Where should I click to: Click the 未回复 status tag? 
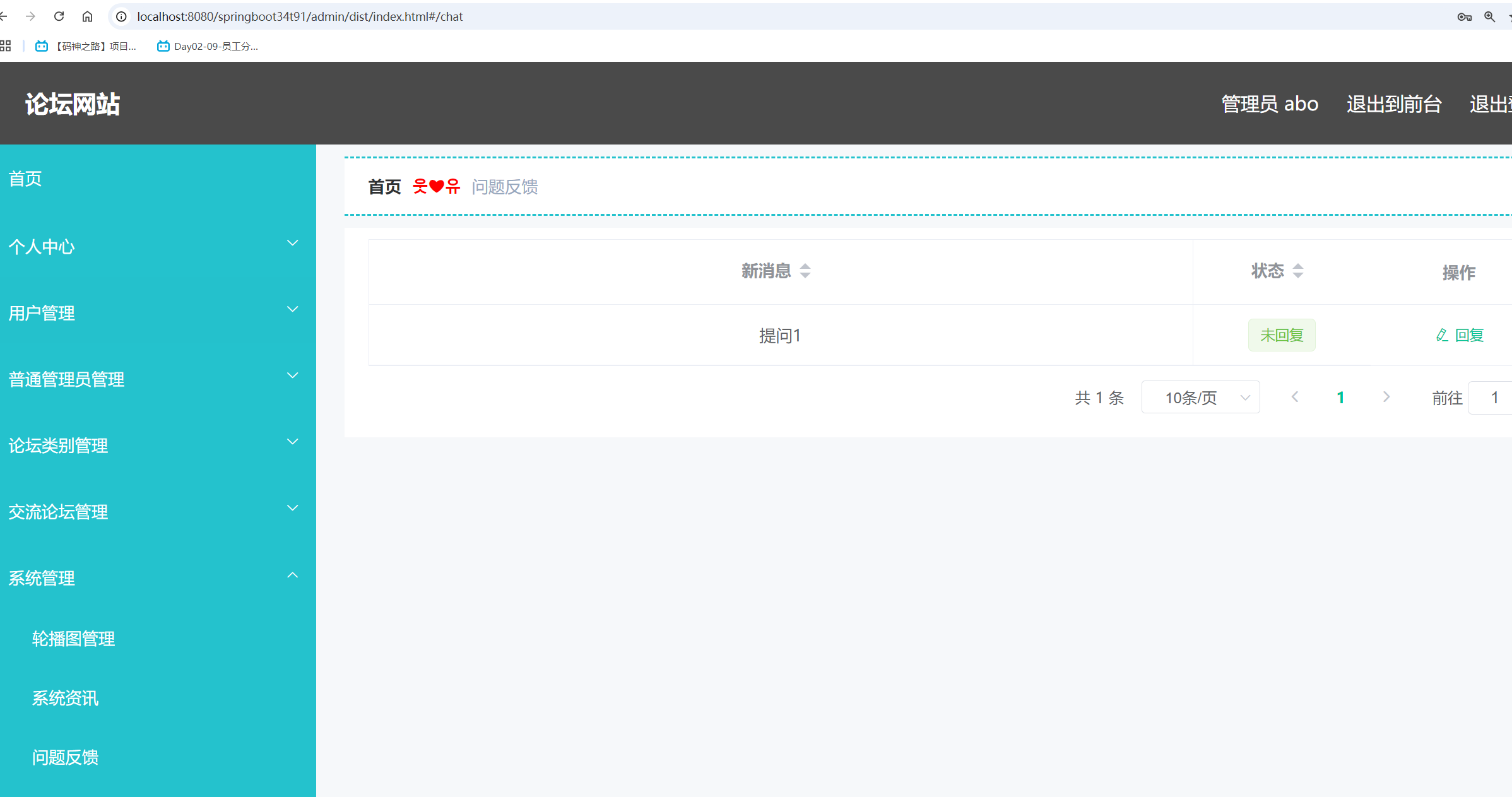tap(1281, 335)
